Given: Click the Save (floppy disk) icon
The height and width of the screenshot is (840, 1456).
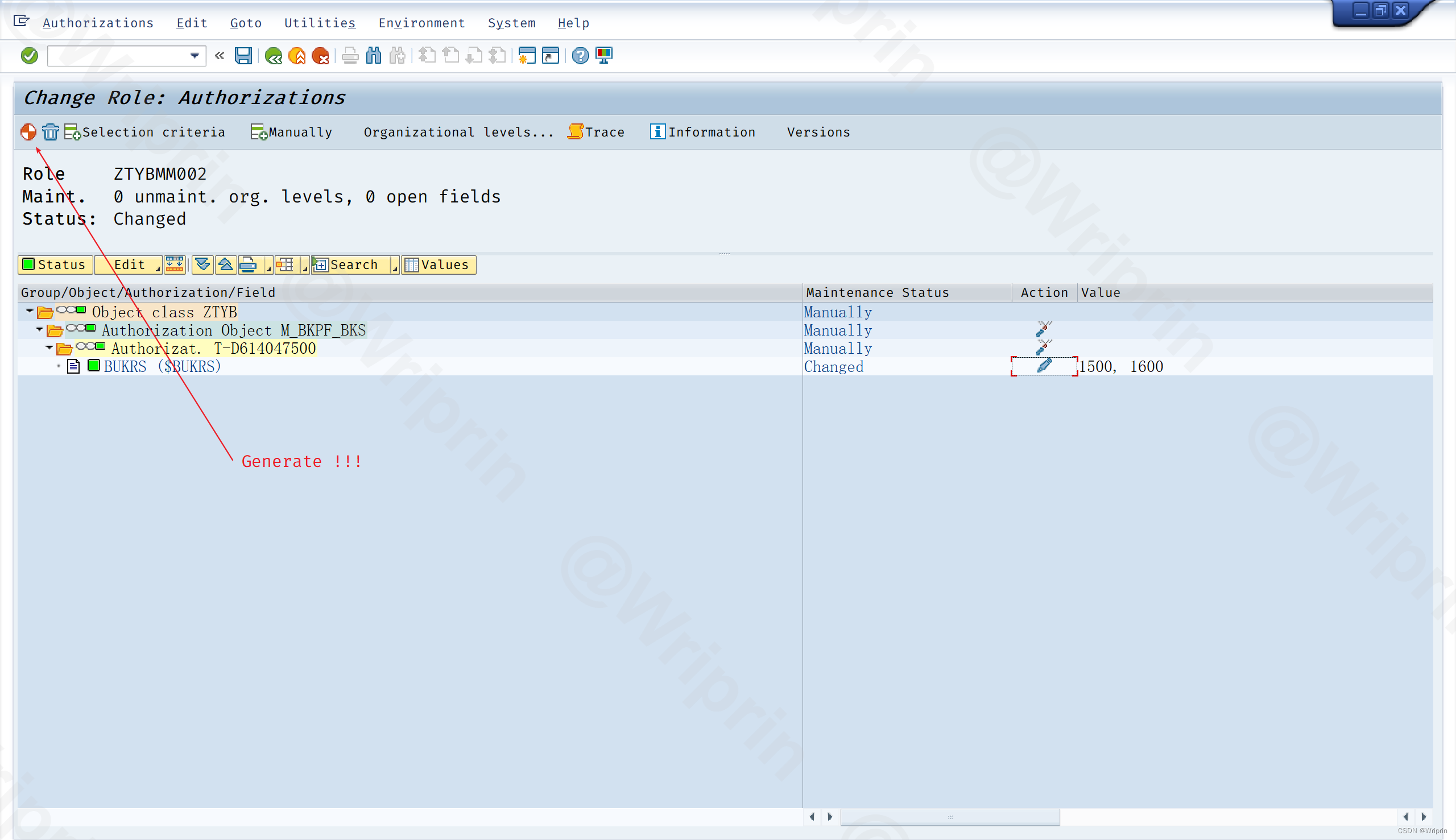Looking at the screenshot, I should tap(243, 55).
